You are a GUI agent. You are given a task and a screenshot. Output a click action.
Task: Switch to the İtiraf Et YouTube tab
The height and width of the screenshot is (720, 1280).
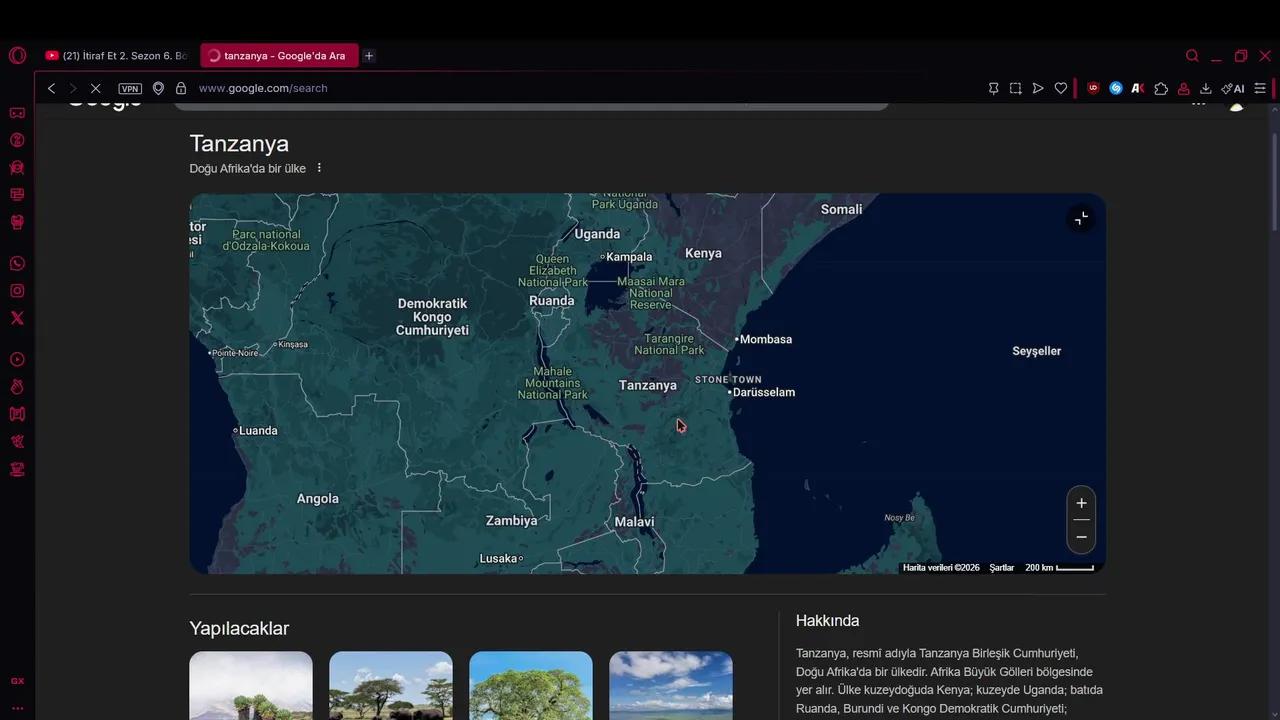coord(117,56)
